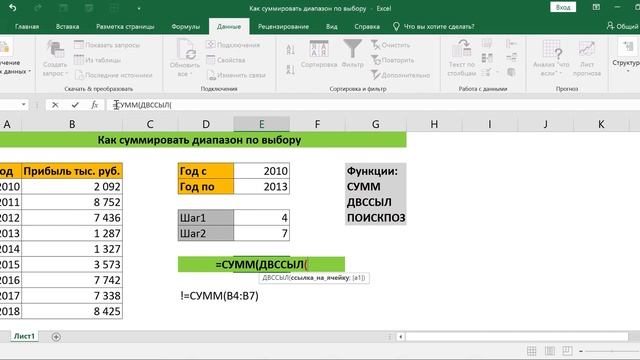Click profit cell 8 425
This screenshot has height=360, width=640.
(72, 311)
